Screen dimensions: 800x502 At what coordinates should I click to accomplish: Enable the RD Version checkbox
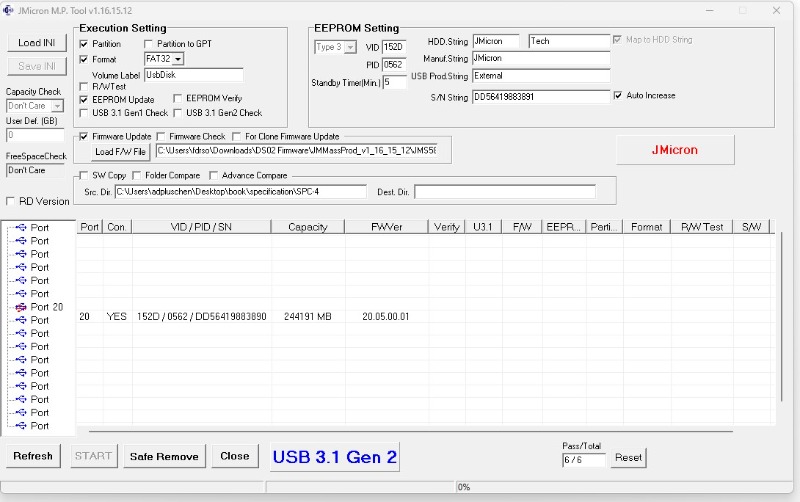coord(11,201)
